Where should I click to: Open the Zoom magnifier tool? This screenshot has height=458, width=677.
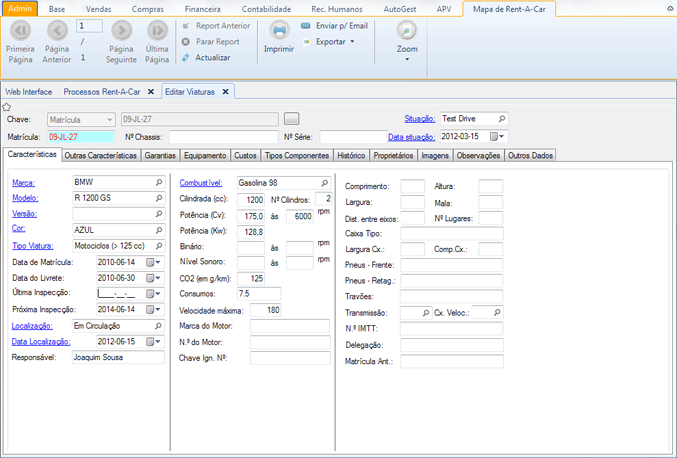407,30
